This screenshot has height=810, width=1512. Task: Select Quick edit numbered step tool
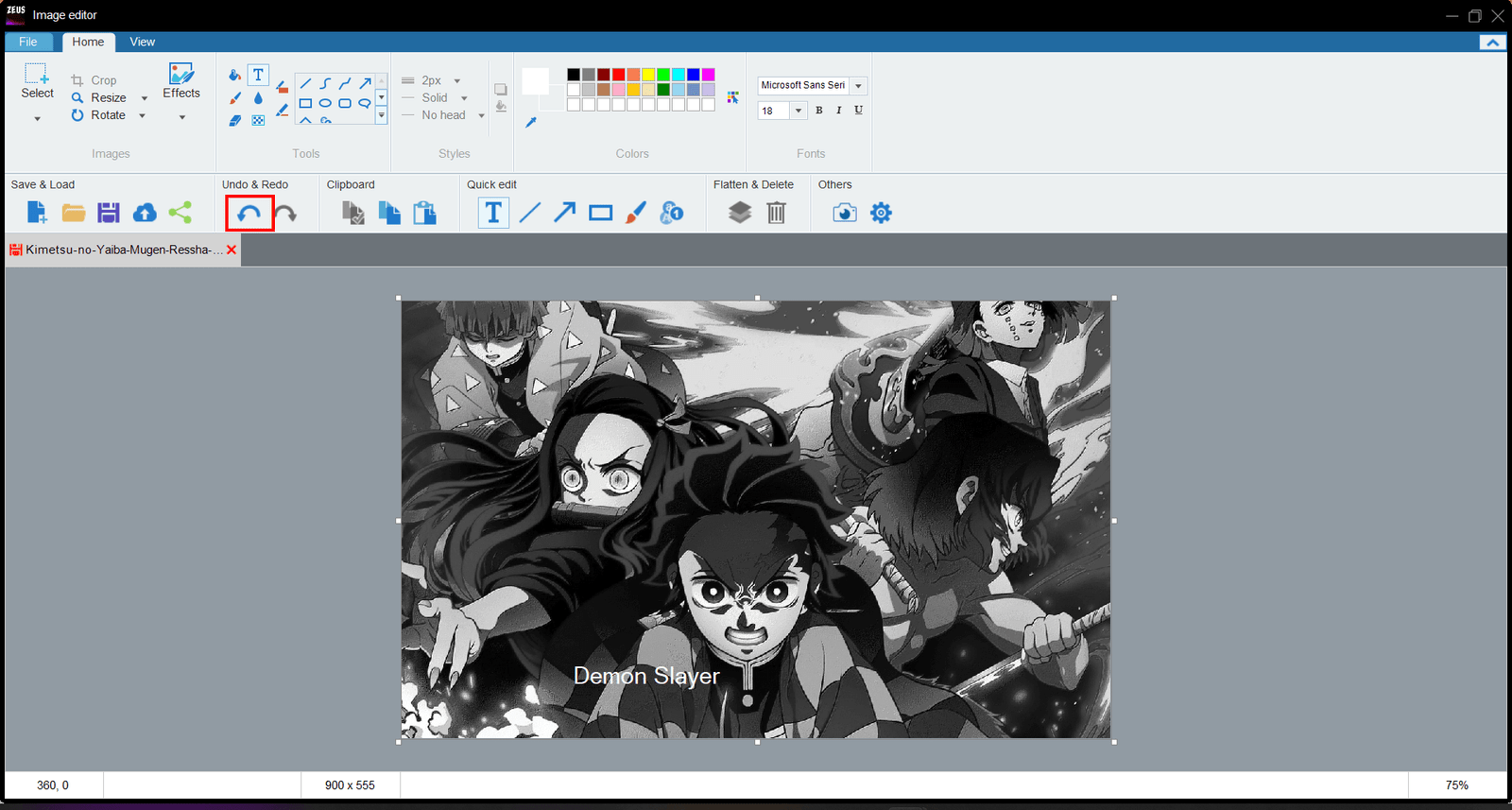point(672,213)
